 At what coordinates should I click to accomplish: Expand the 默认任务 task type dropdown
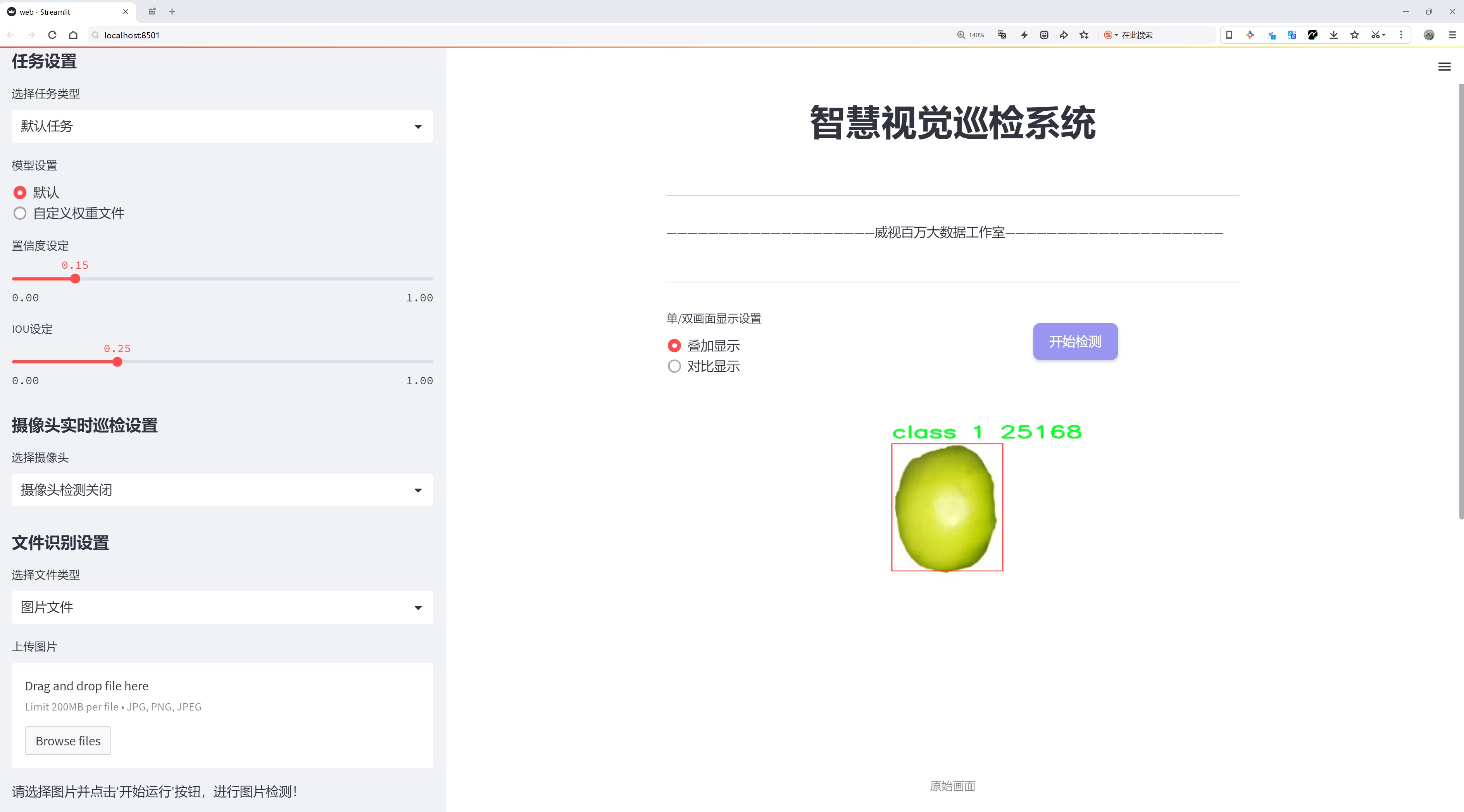coord(222,126)
